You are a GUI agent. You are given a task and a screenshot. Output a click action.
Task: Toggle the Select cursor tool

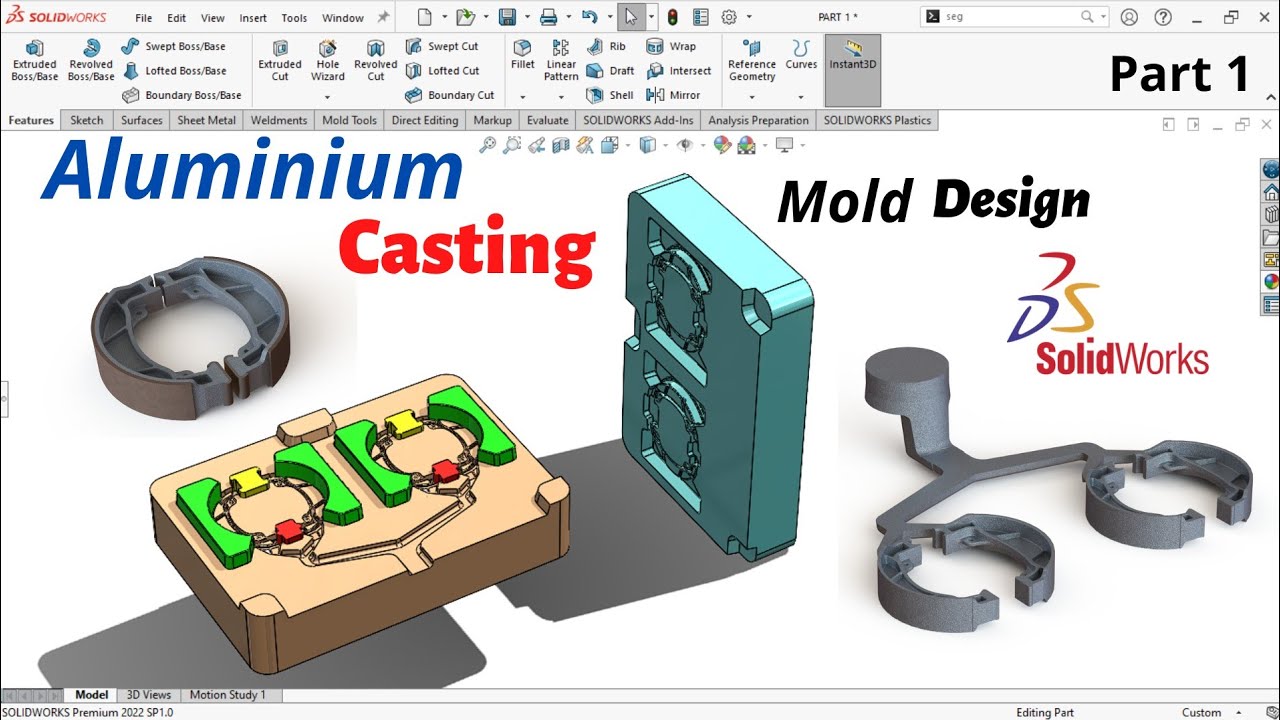coord(630,17)
